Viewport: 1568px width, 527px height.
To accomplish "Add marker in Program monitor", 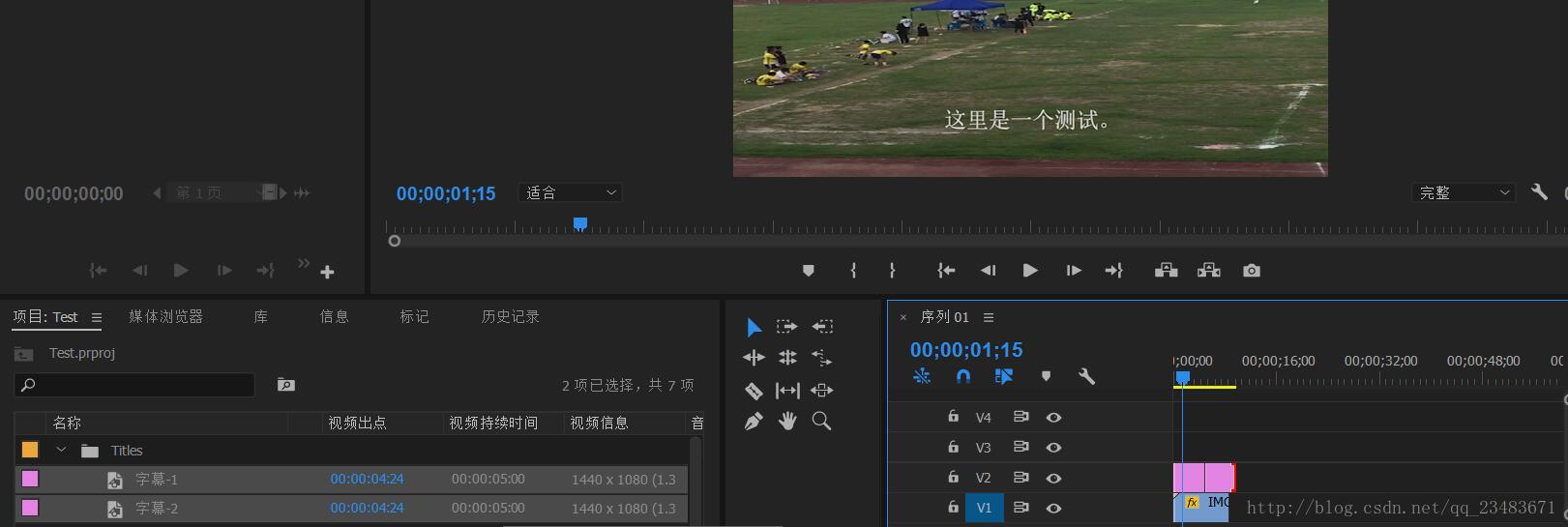I will tap(809, 271).
